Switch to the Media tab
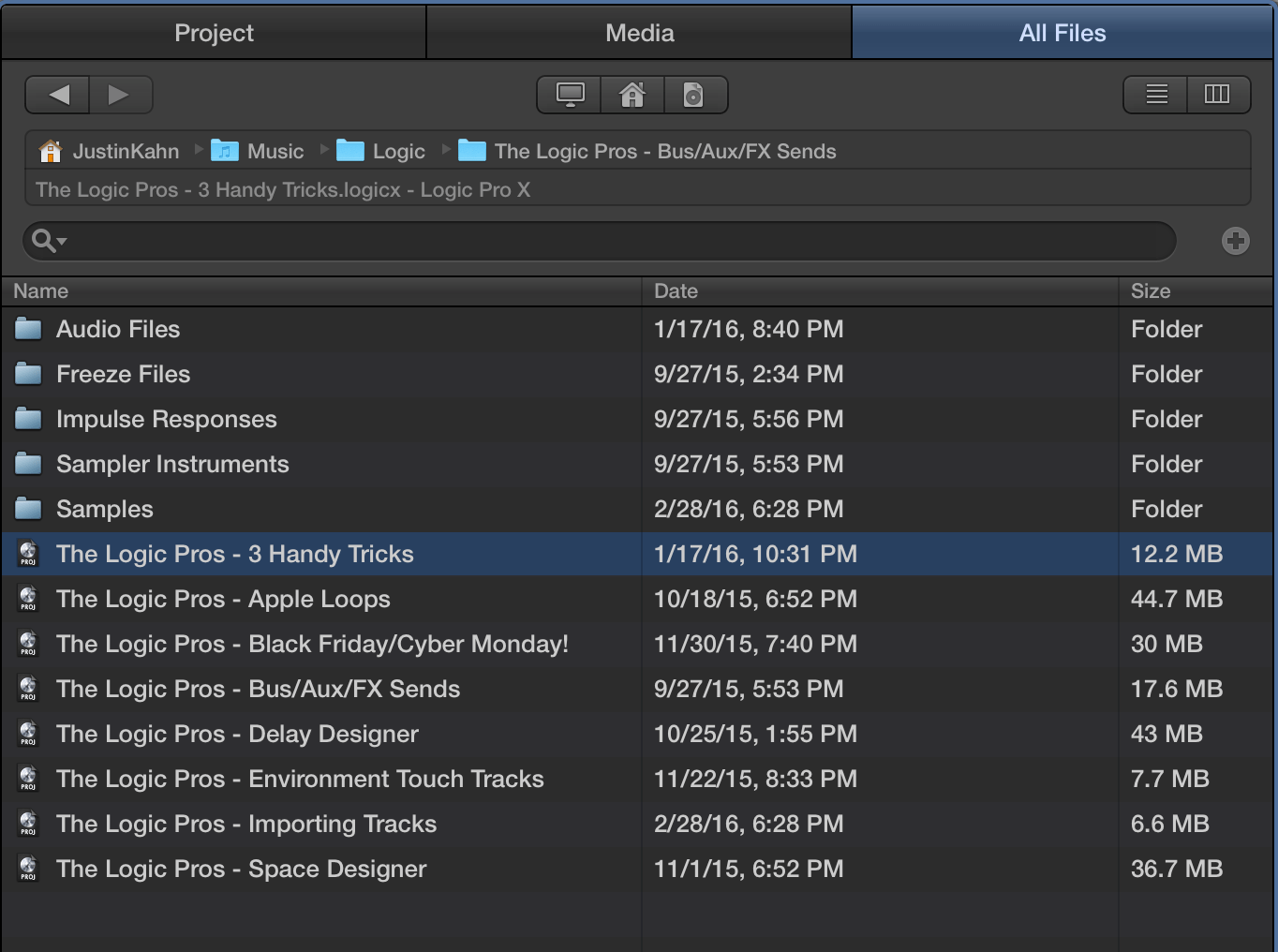Image resolution: width=1278 pixels, height=952 pixels. pos(638,32)
